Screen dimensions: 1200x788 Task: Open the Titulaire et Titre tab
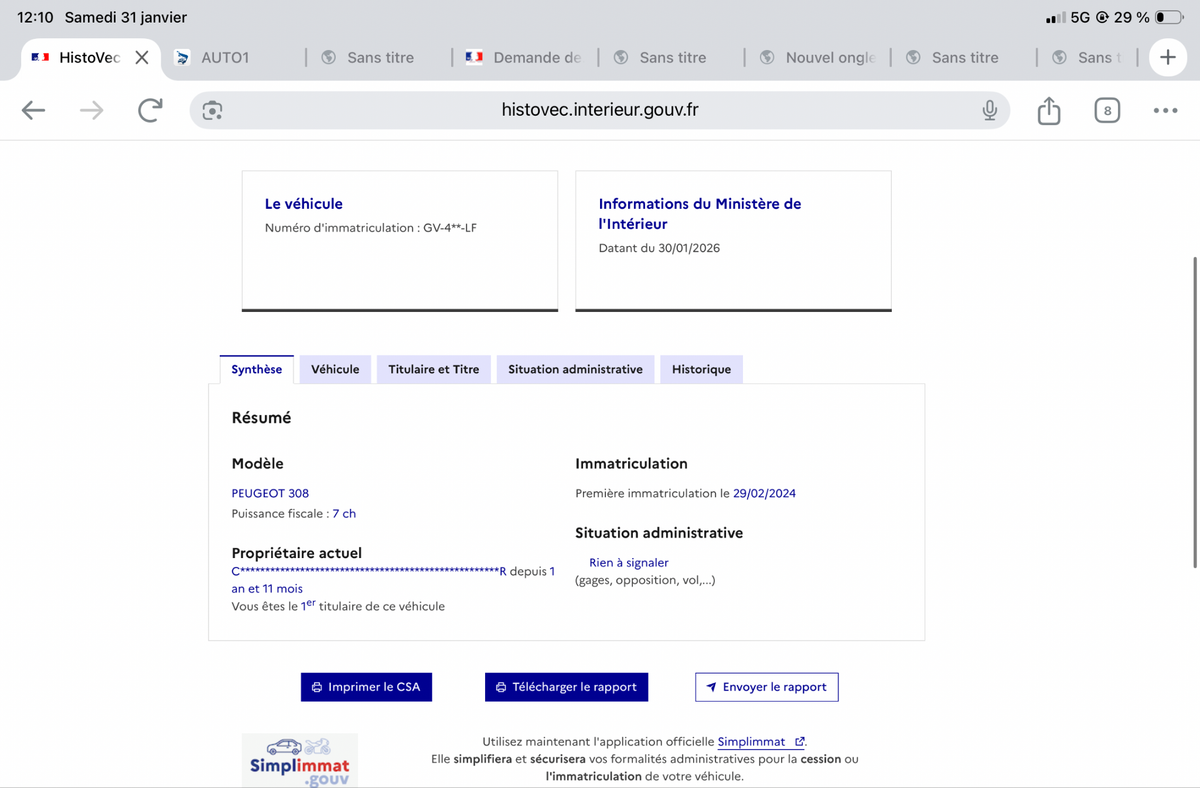coord(433,369)
